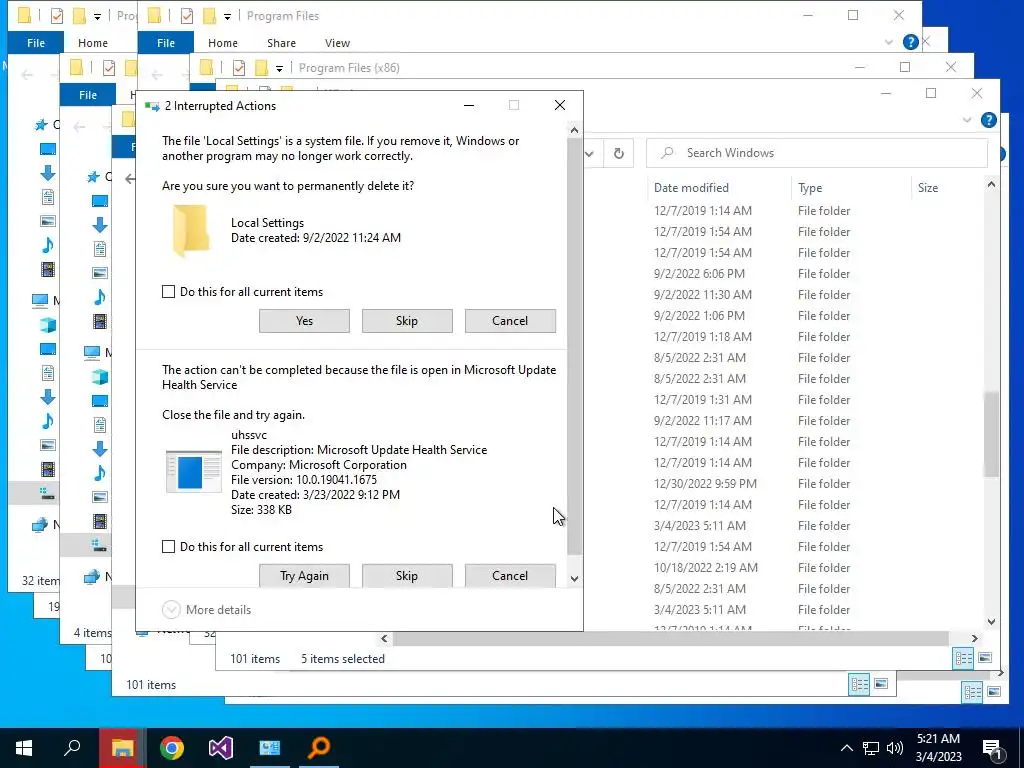
Task: Click the top Music note in leftmost navigation pane
Action: (48, 245)
